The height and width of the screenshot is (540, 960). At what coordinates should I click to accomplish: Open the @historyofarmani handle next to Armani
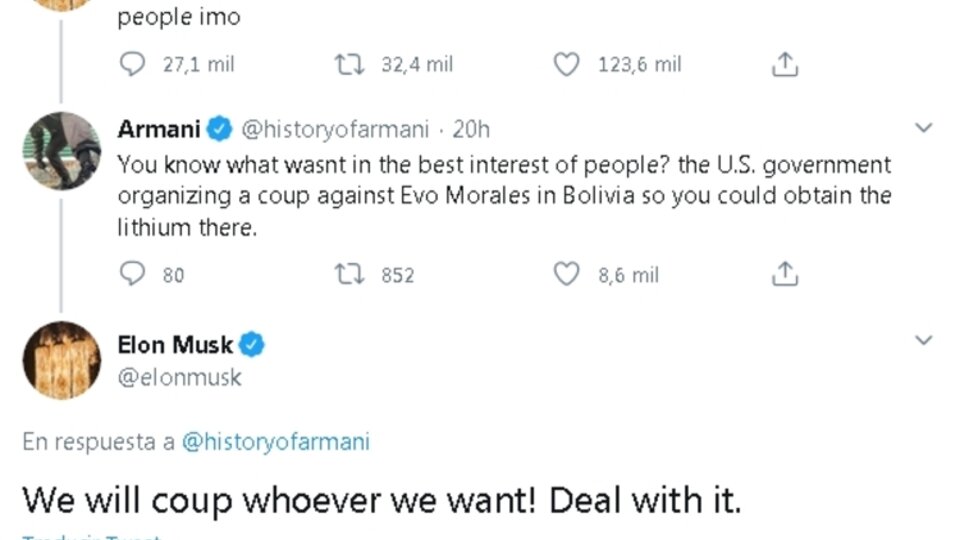[x=336, y=129]
